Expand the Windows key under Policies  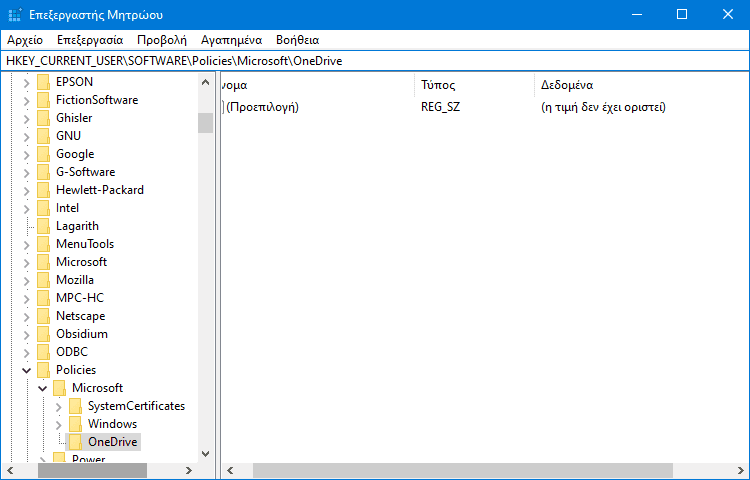[x=58, y=425]
